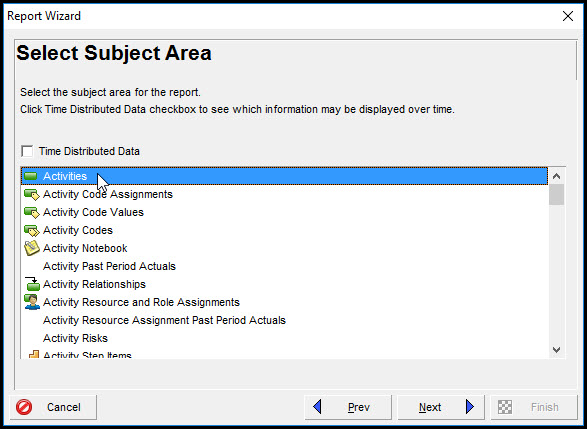
Task: Select the Activity Notebook entry
Action: coord(284,248)
